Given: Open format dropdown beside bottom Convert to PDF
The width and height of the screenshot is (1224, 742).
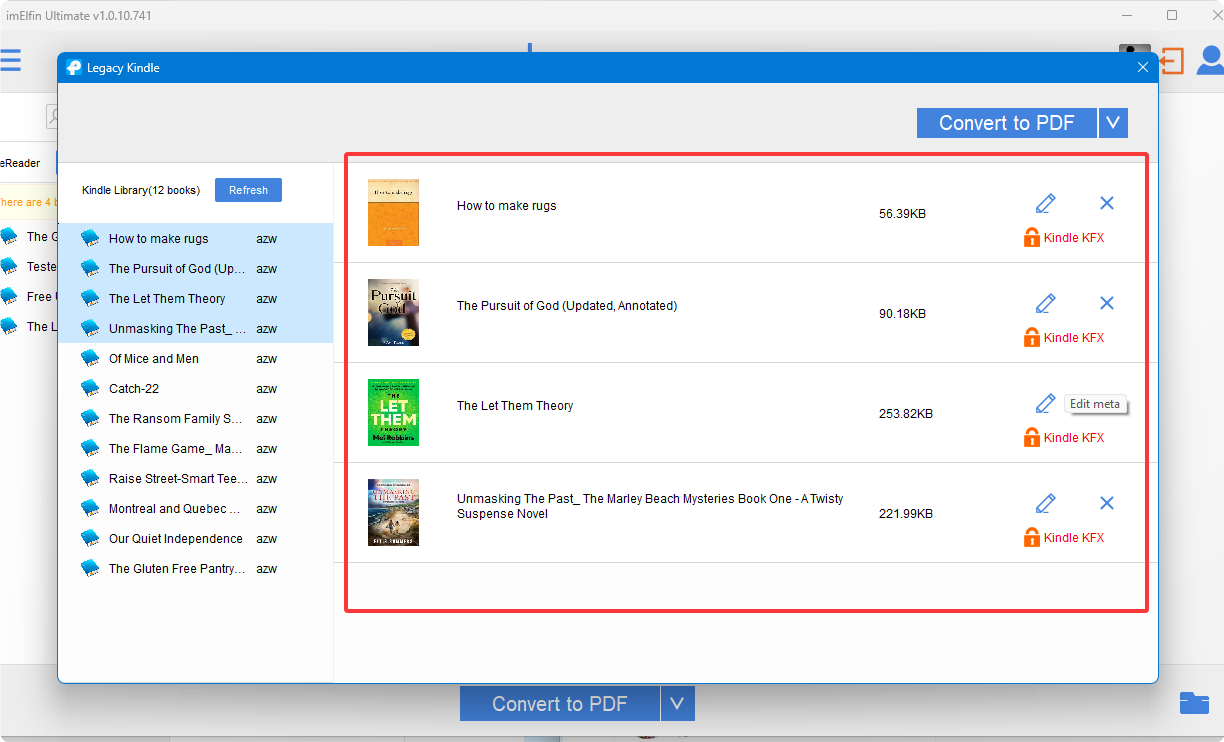Looking at the screenshot, I should 677,704.
